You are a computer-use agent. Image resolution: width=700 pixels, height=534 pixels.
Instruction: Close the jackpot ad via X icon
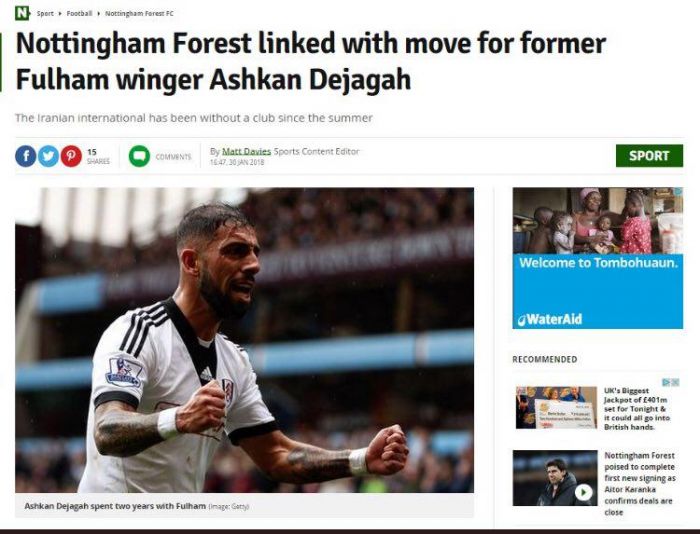(x=675, y=382)
